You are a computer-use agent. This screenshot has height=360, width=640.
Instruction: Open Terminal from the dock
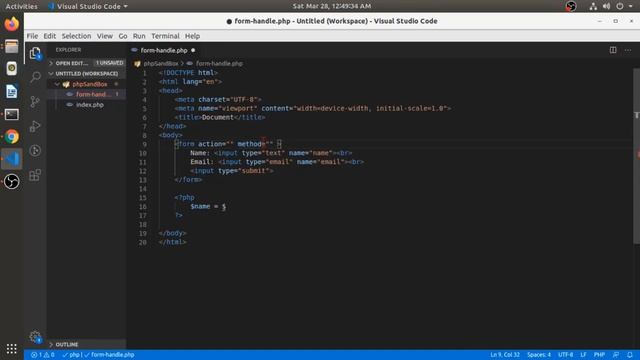[11, 114]
